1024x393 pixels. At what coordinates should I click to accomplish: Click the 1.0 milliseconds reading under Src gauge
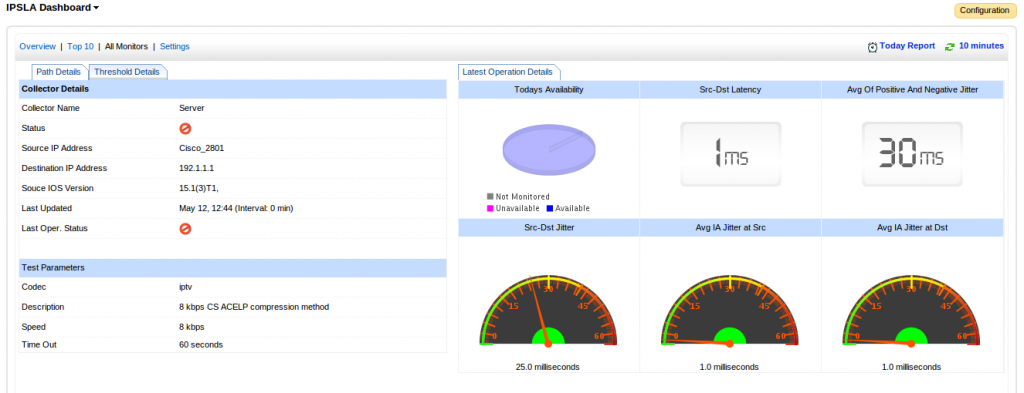click(729, 367)
